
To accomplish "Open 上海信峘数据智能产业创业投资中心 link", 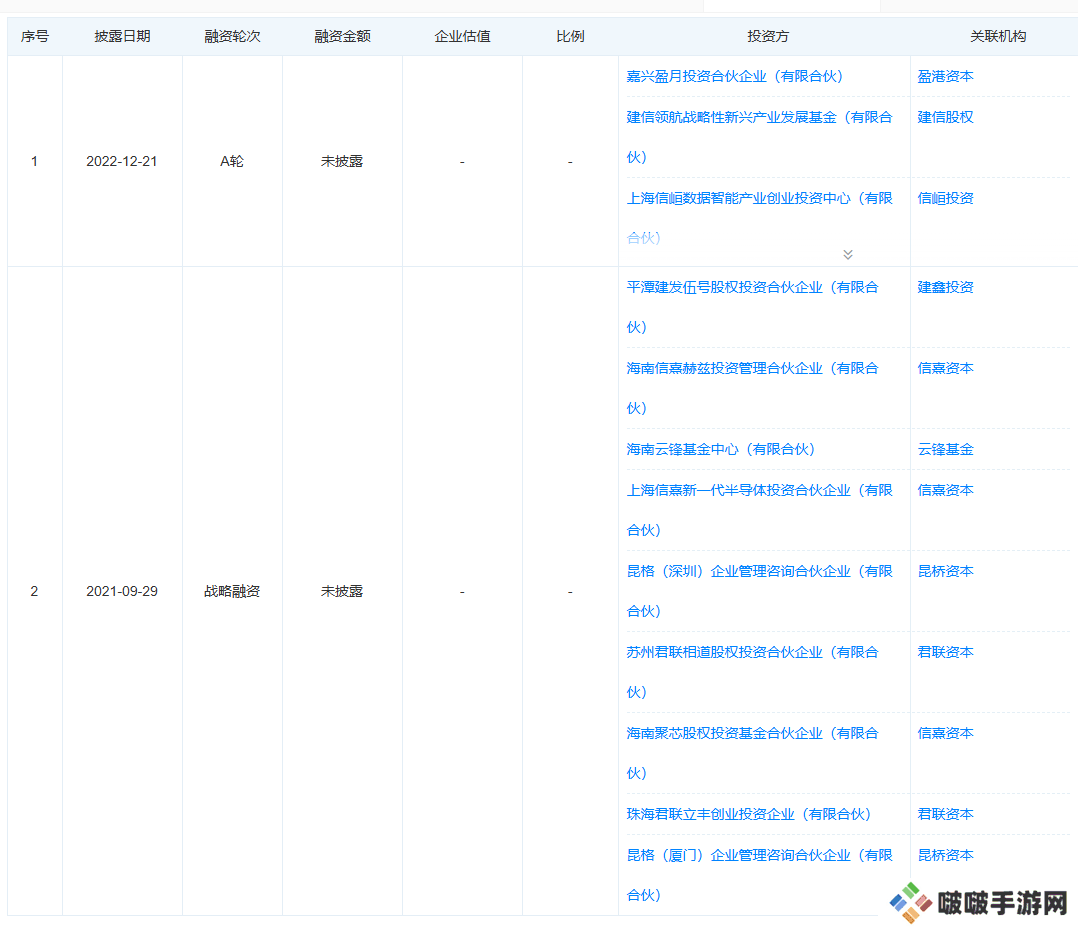I will (x=759, y=218).
